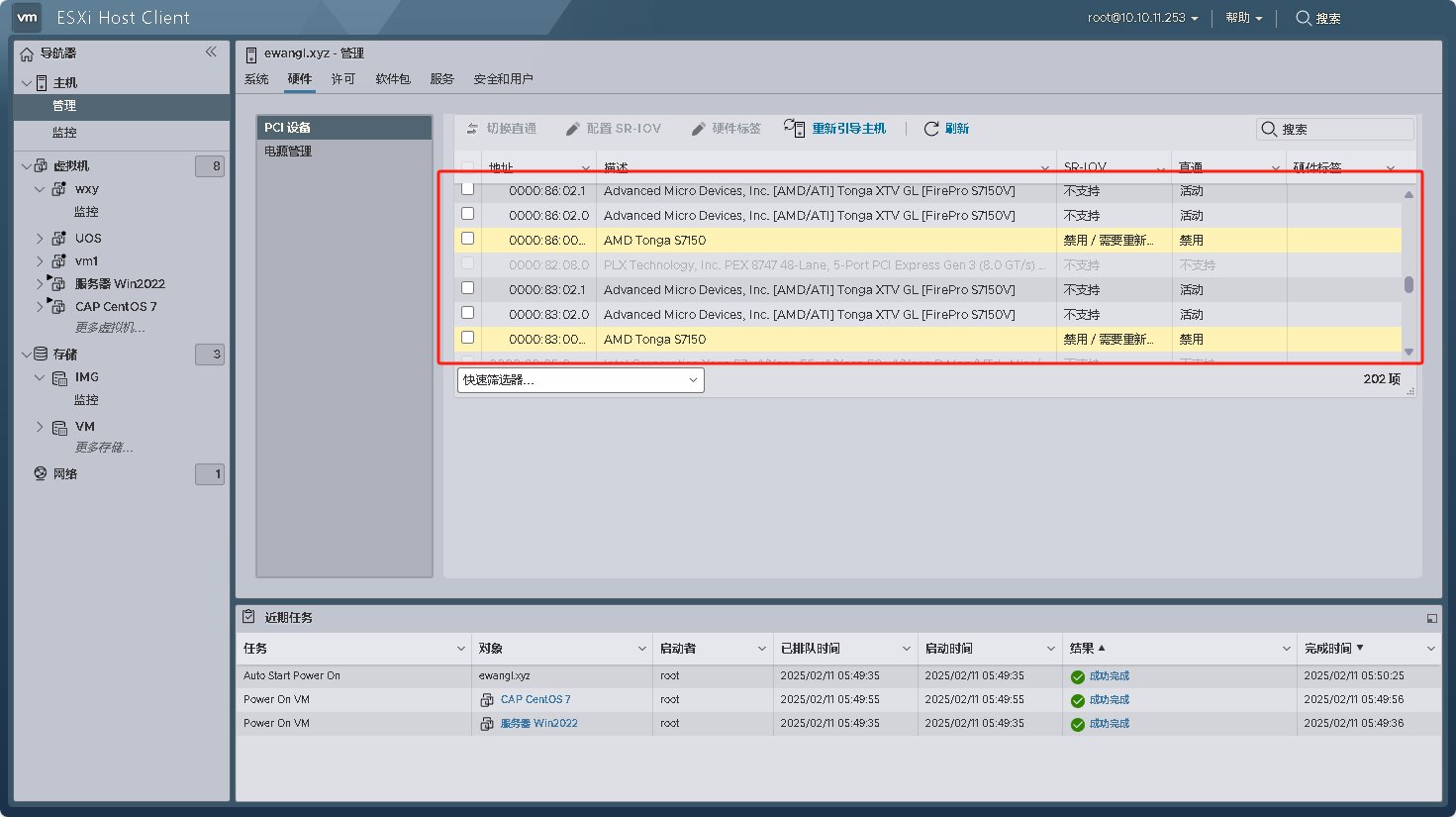Click the running Win2022 server VM icon

tap(57, 283)
